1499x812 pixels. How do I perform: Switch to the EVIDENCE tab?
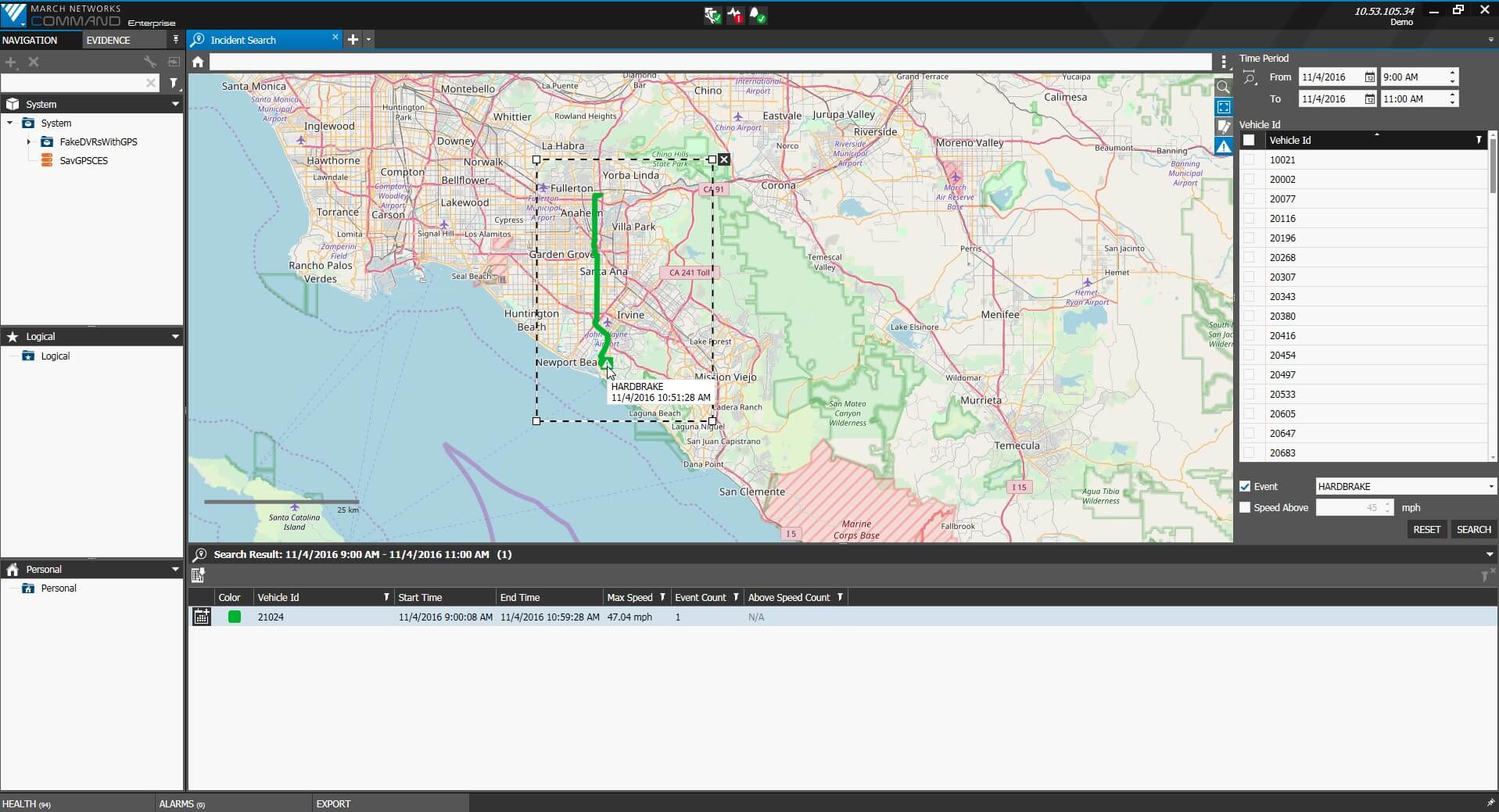(x=109, y=40)
